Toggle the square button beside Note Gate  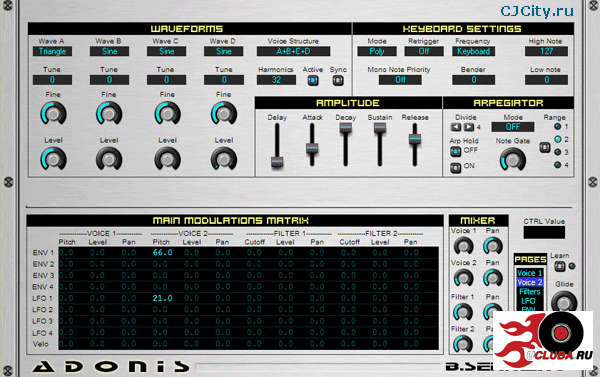pyautogui.click(x=545, y=147)
